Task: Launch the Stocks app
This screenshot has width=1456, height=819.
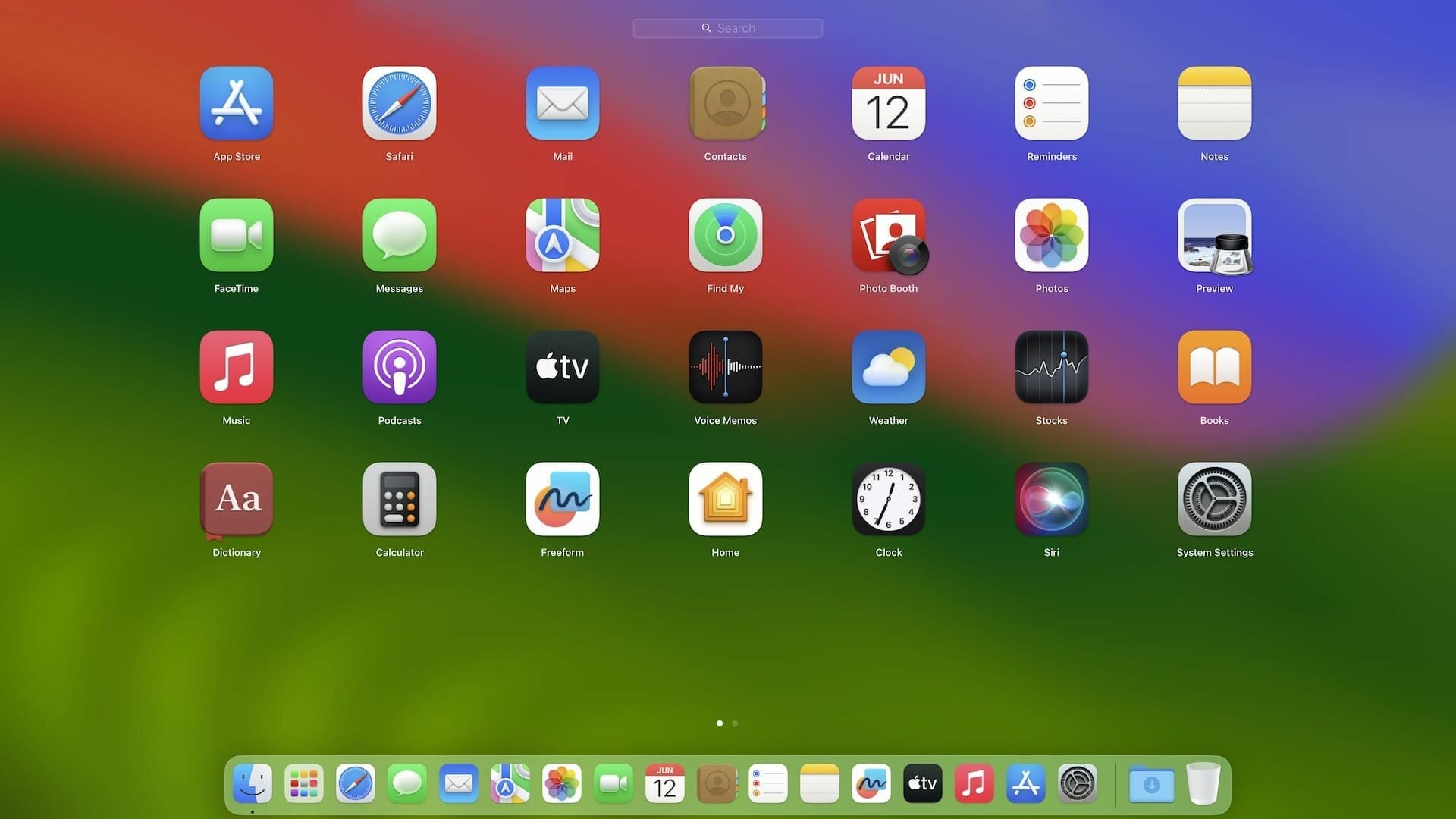Action: click(1052, 367)
